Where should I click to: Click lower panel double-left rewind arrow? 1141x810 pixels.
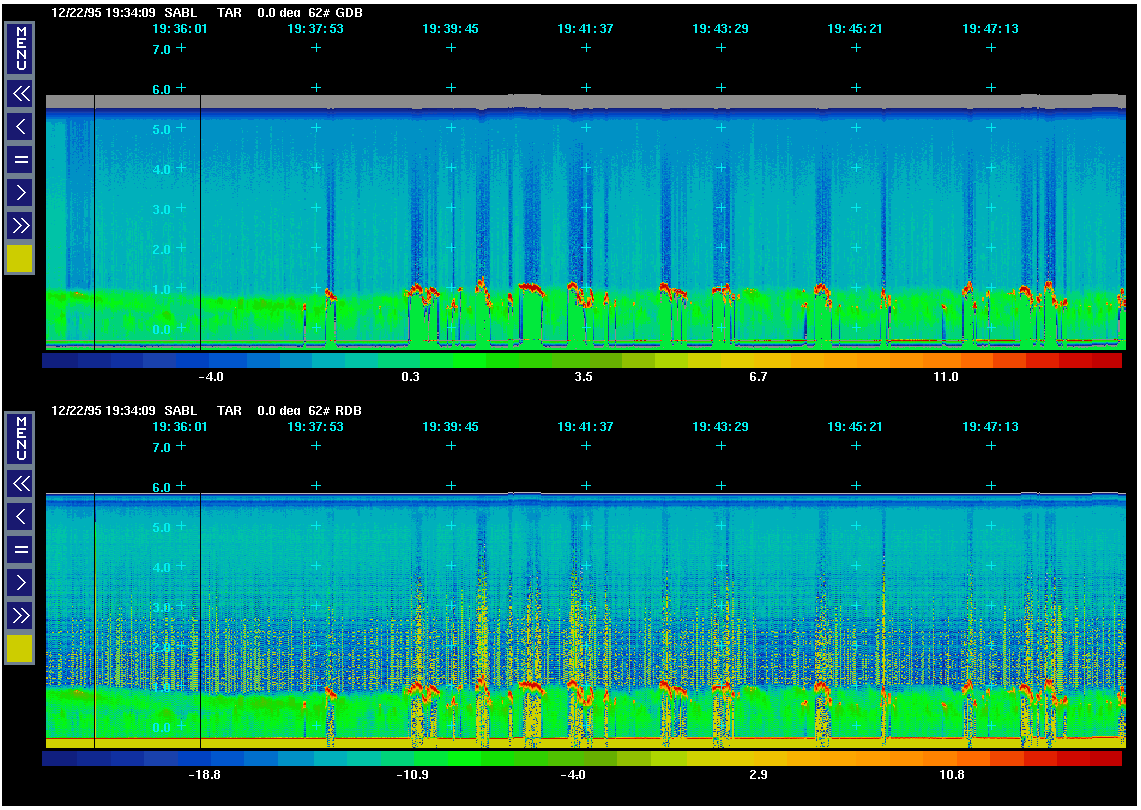(x=20, y=485)
